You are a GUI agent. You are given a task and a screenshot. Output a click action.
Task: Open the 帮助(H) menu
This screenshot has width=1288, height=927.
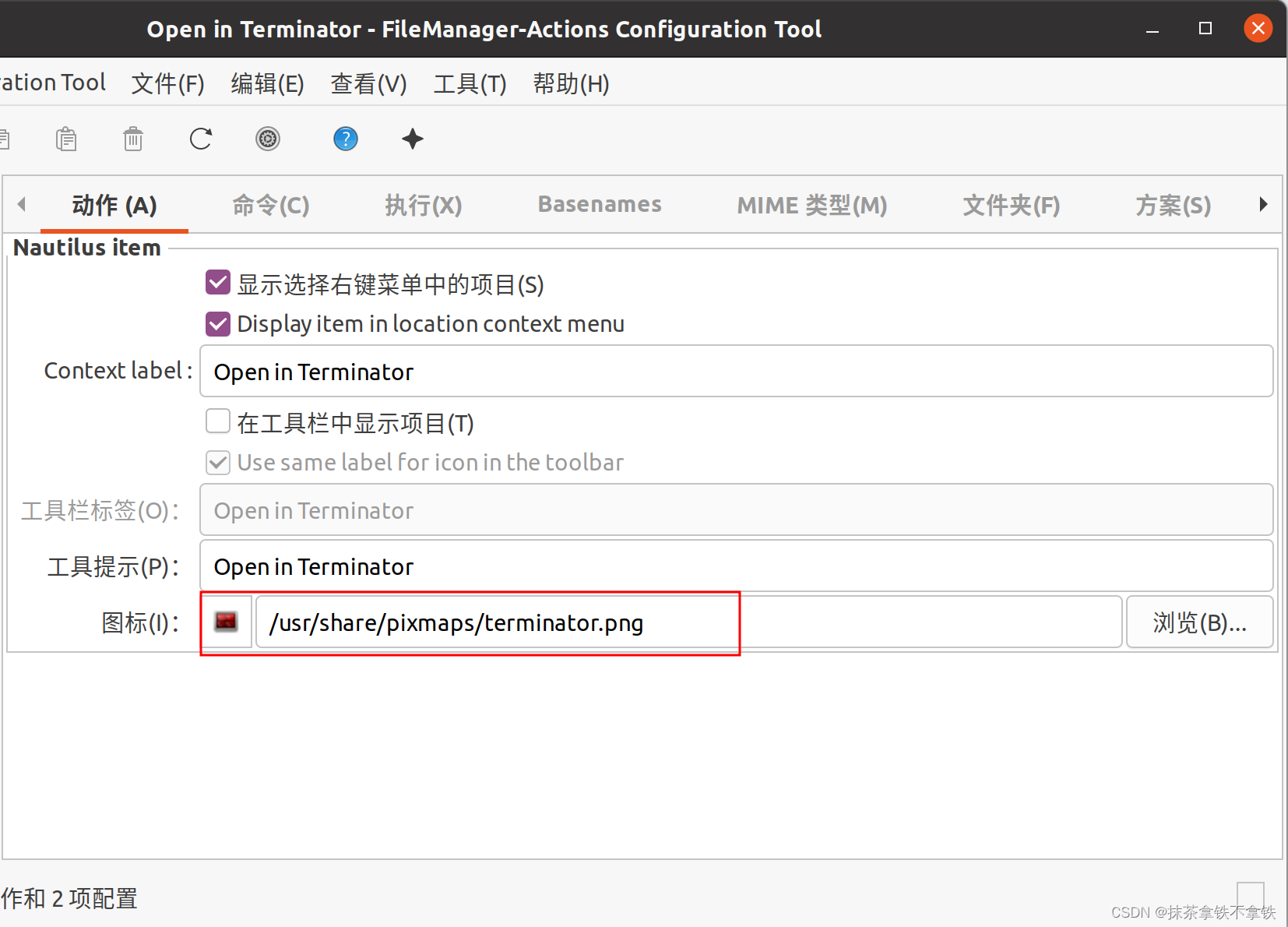[x=571, y=83]
